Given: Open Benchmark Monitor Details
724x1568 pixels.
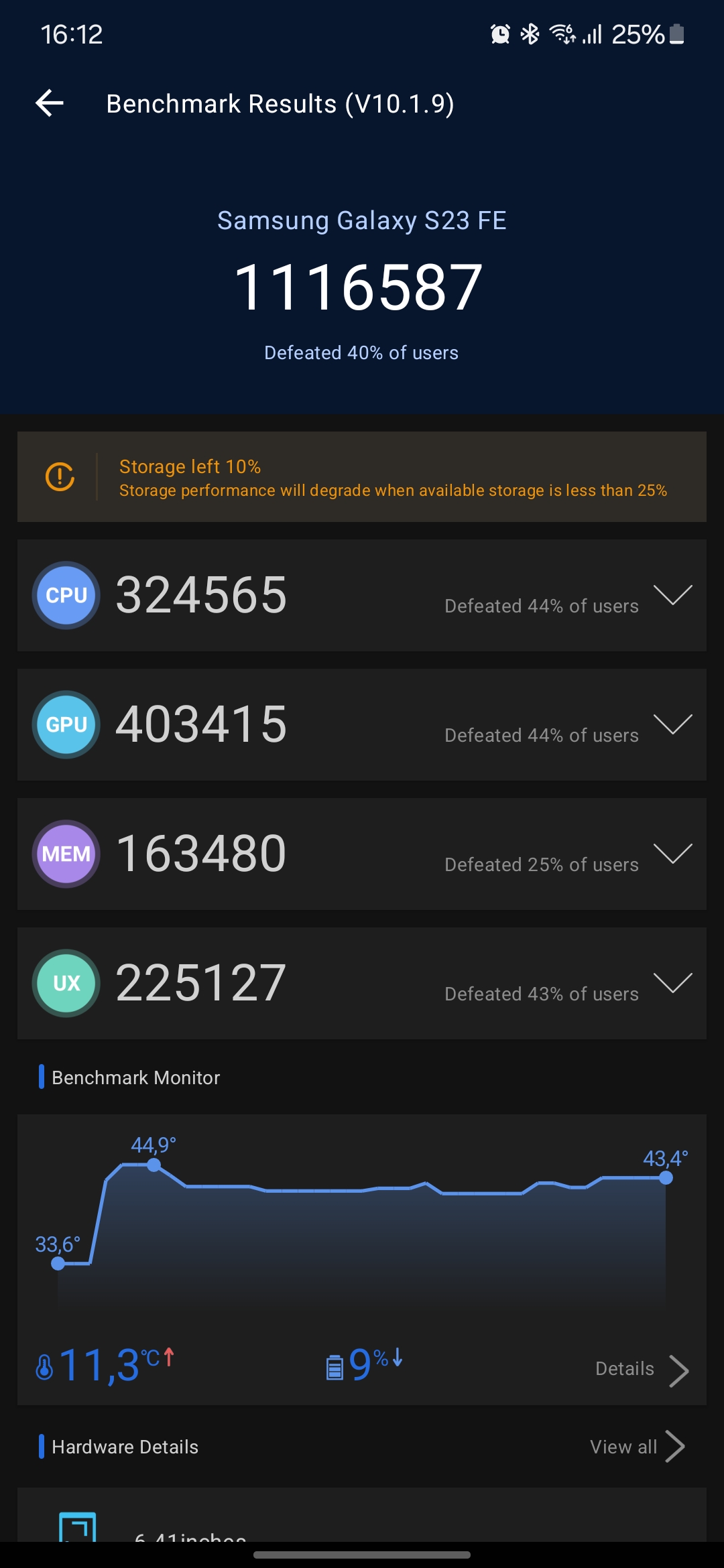Looking at the screenshot, I should [x=642, y=1370].
